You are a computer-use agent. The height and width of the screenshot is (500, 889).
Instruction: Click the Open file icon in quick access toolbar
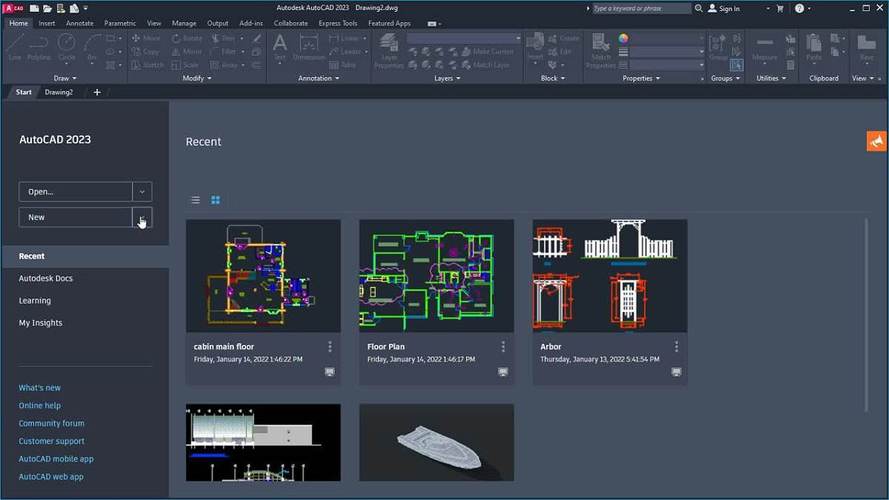(x=49, y=8)
